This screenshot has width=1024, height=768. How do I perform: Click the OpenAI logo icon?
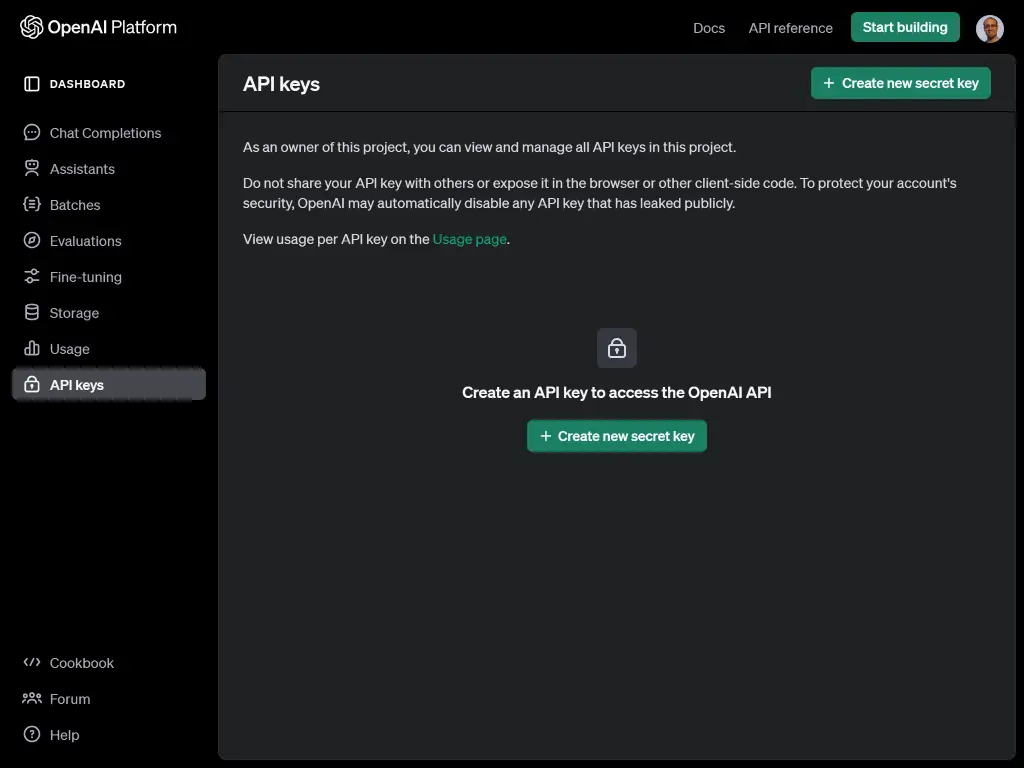(x=31, y=27)
